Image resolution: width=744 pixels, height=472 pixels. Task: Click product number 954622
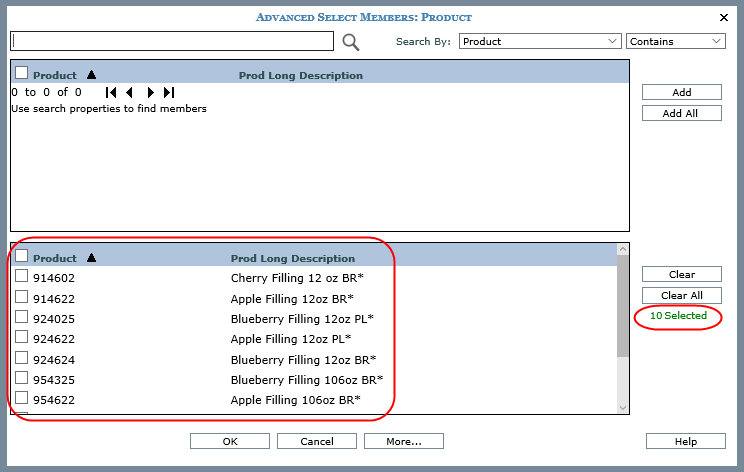pyautogui.click(x=54, y=400)
